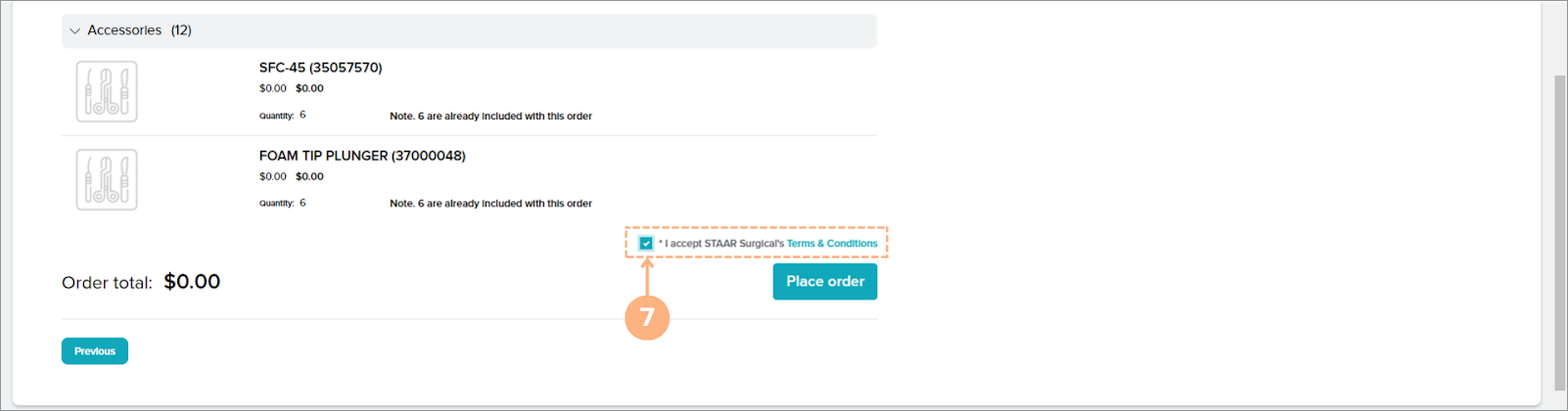Screen dimensions: 1568x411
Task: Click the SFC-45 quantity value
Action: click(302, 115)
